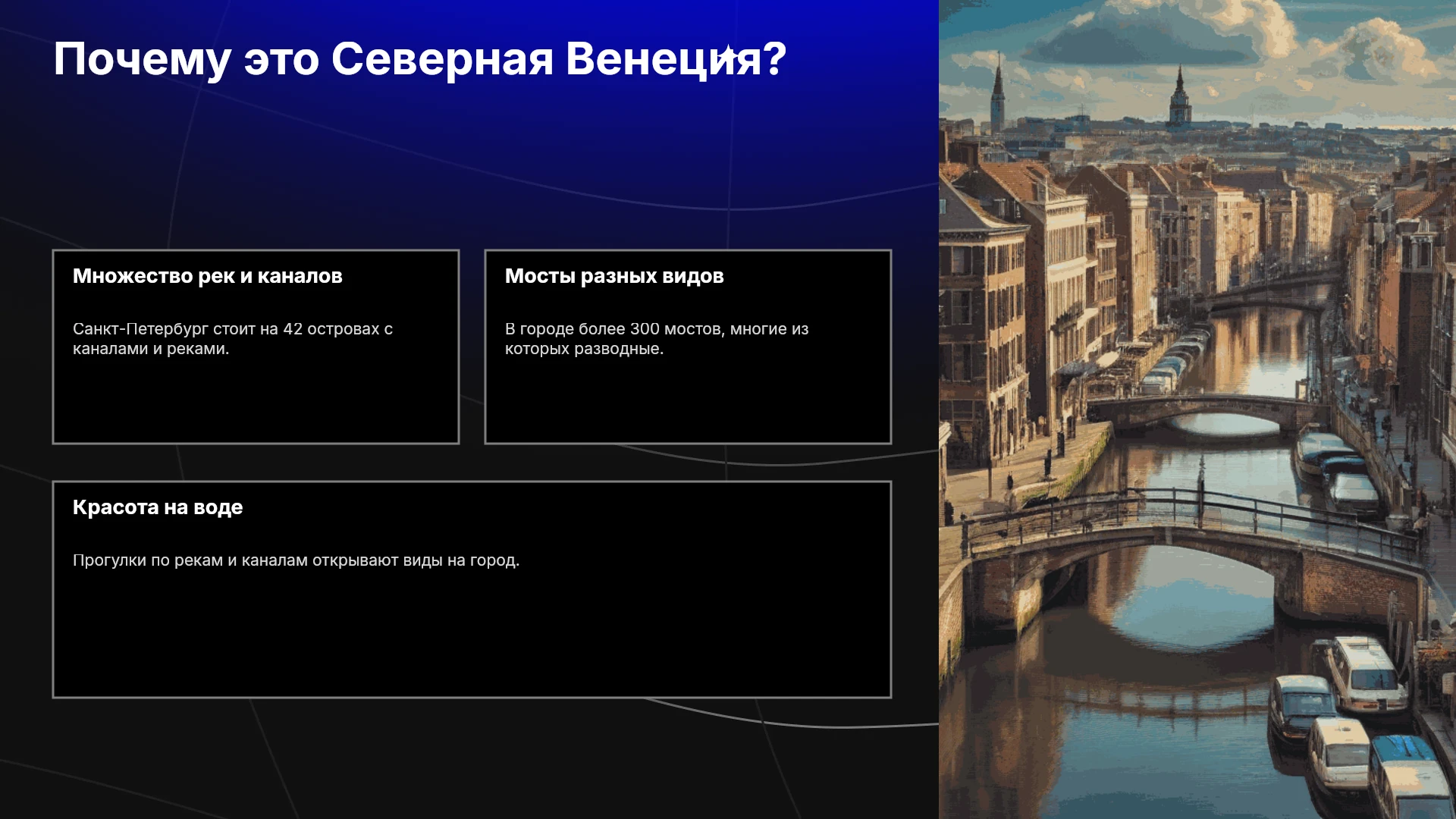Click the domed tower in the photo skyline
Viewport: 1456px width, 819px height.
[1179, 97]
